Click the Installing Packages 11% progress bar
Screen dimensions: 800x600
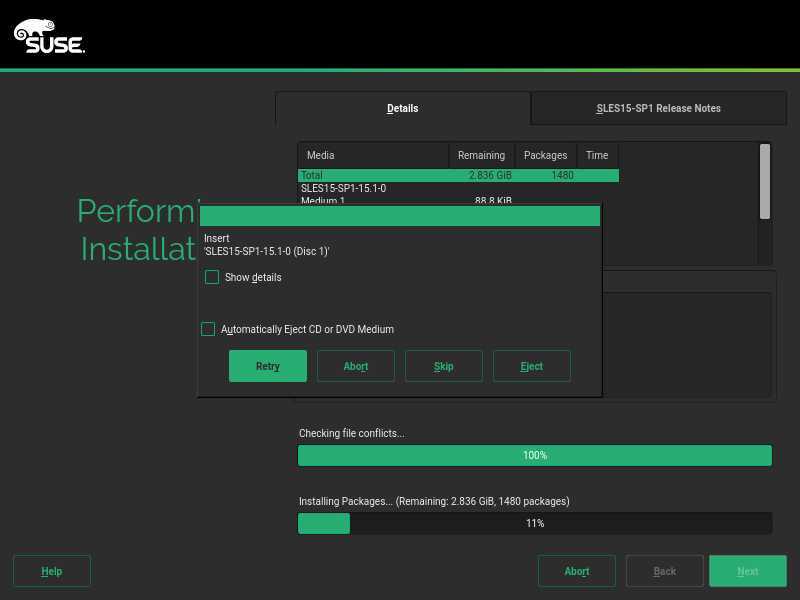tap(535, 523)
